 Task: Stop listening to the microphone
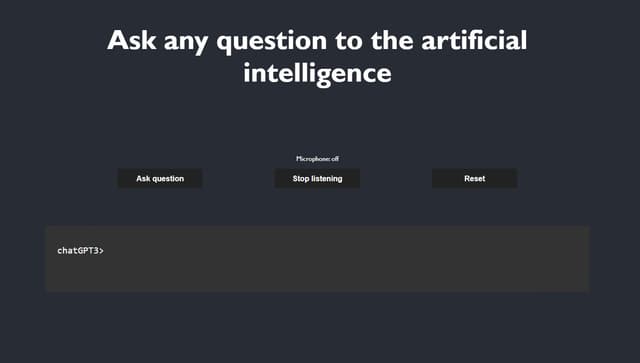click(317, 178)
